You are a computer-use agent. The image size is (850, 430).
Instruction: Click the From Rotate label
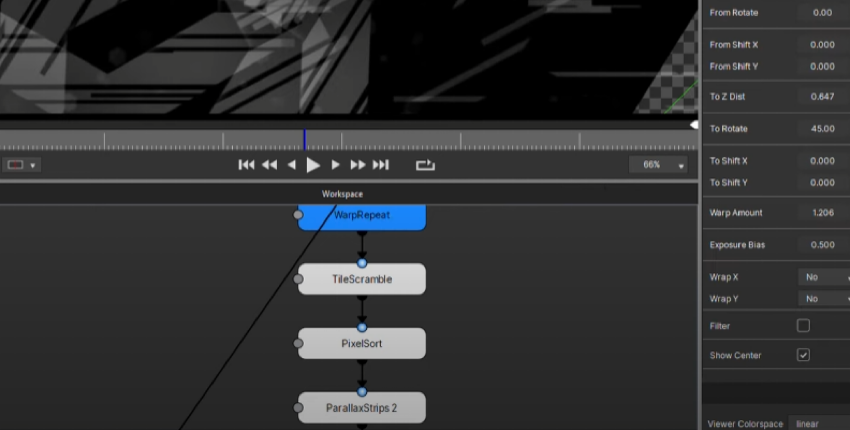(x=733, y=12)
